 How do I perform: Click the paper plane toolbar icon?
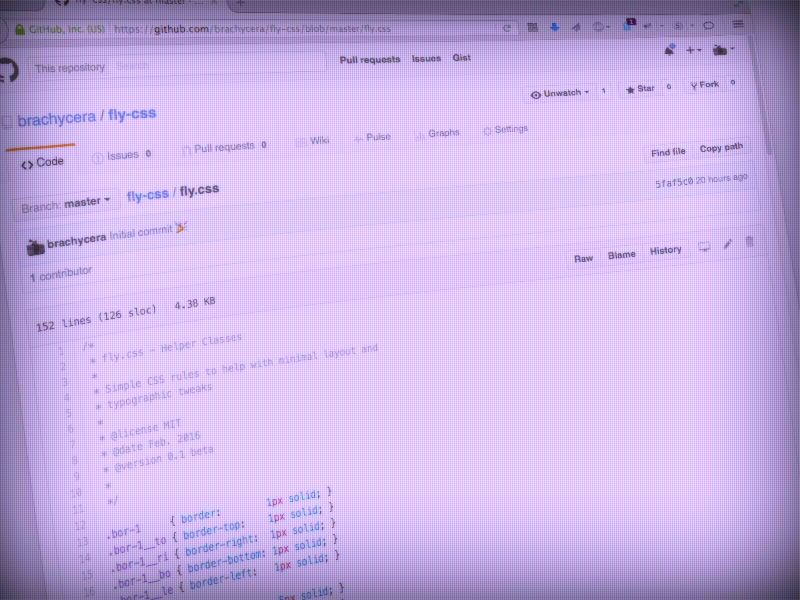[576, 27]
